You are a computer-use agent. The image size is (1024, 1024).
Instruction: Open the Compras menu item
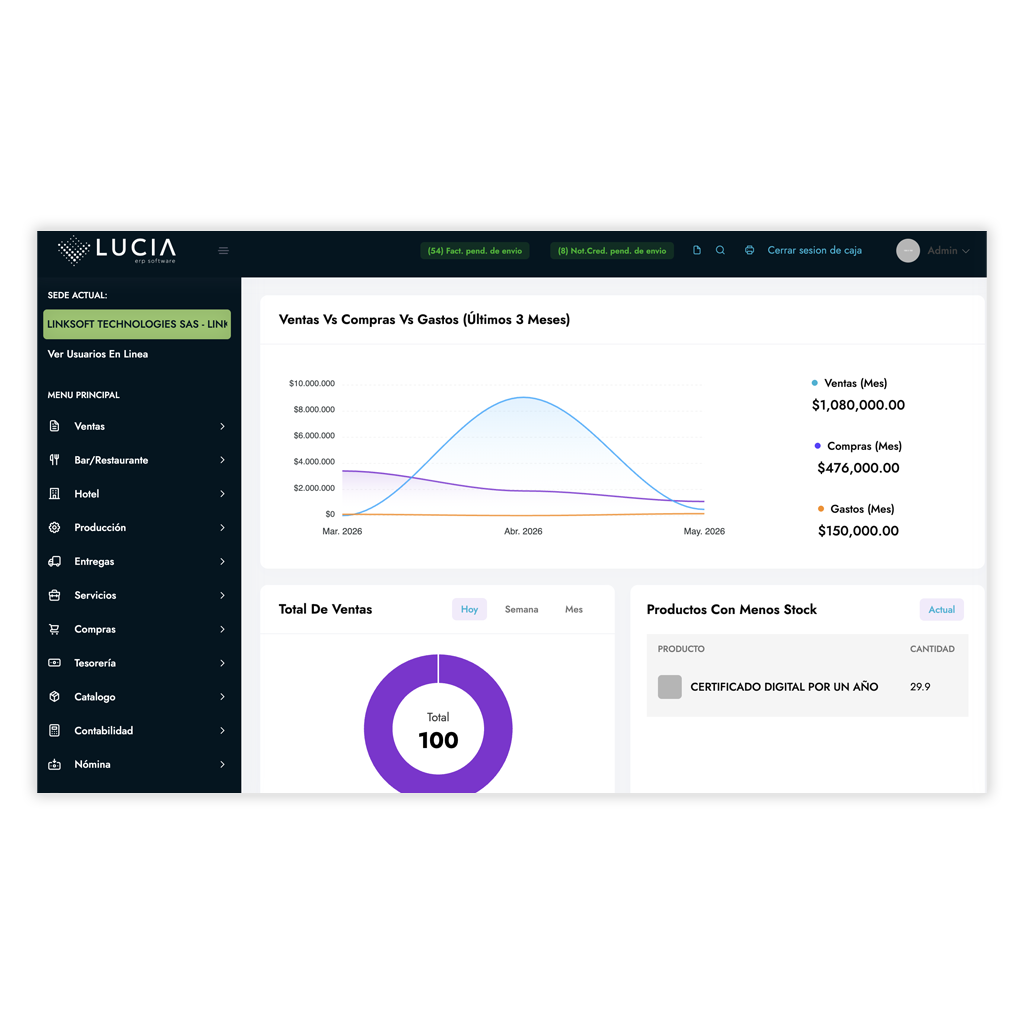click(x=138, y=629)
